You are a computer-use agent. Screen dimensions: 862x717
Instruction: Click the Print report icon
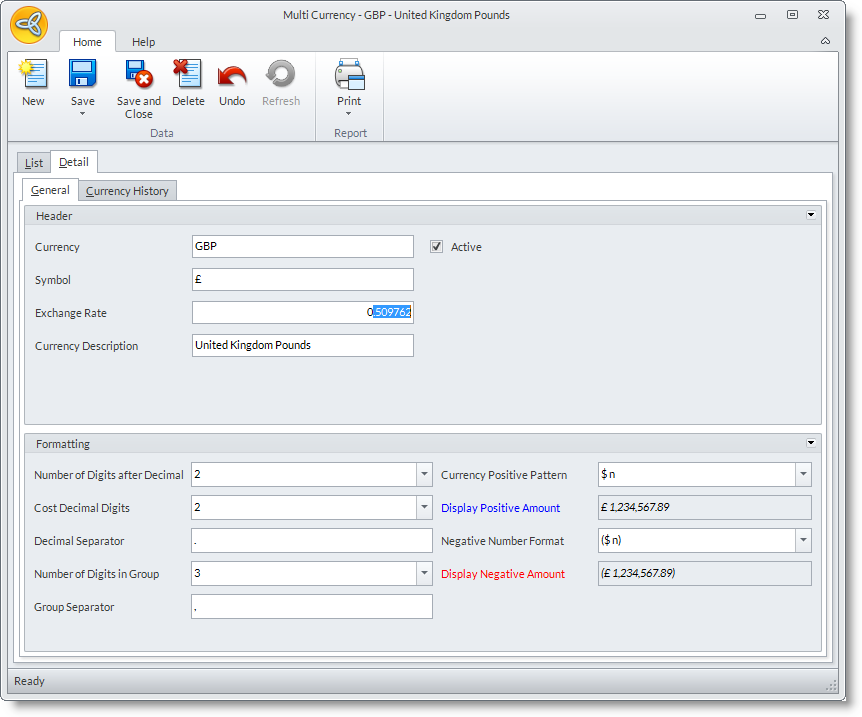(x=349, y=75)
